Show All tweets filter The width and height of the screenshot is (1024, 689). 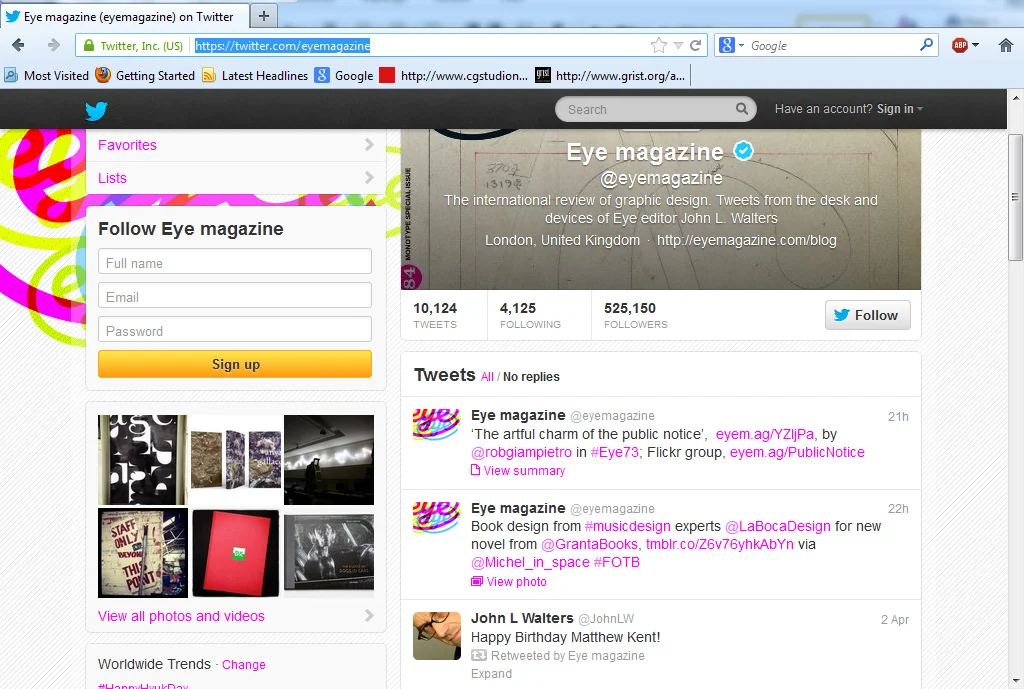[x=487, y=377]
